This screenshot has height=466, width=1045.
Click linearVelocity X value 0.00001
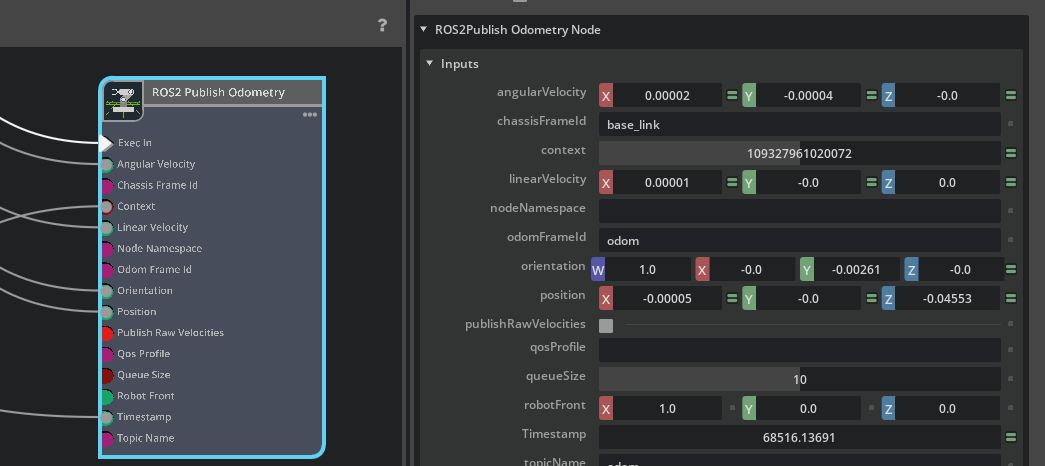(x=667, y=183)
